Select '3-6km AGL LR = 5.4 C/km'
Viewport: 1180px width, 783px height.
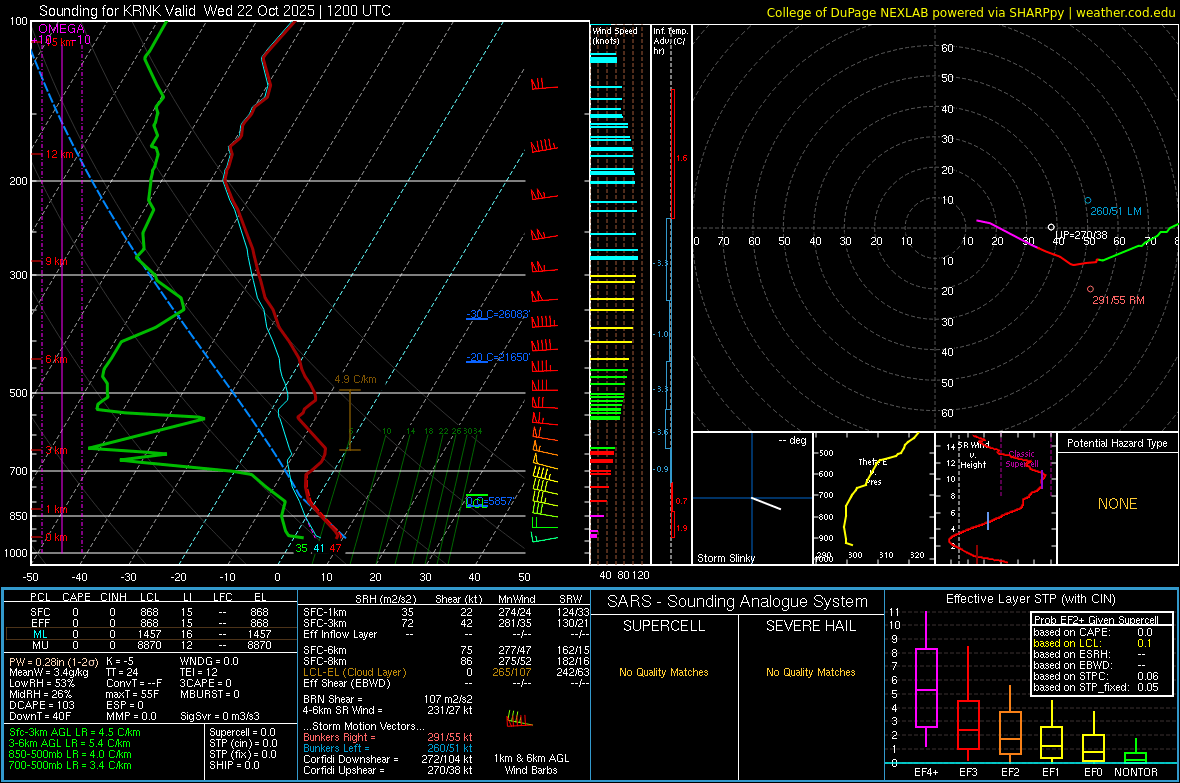click(70, 743)
